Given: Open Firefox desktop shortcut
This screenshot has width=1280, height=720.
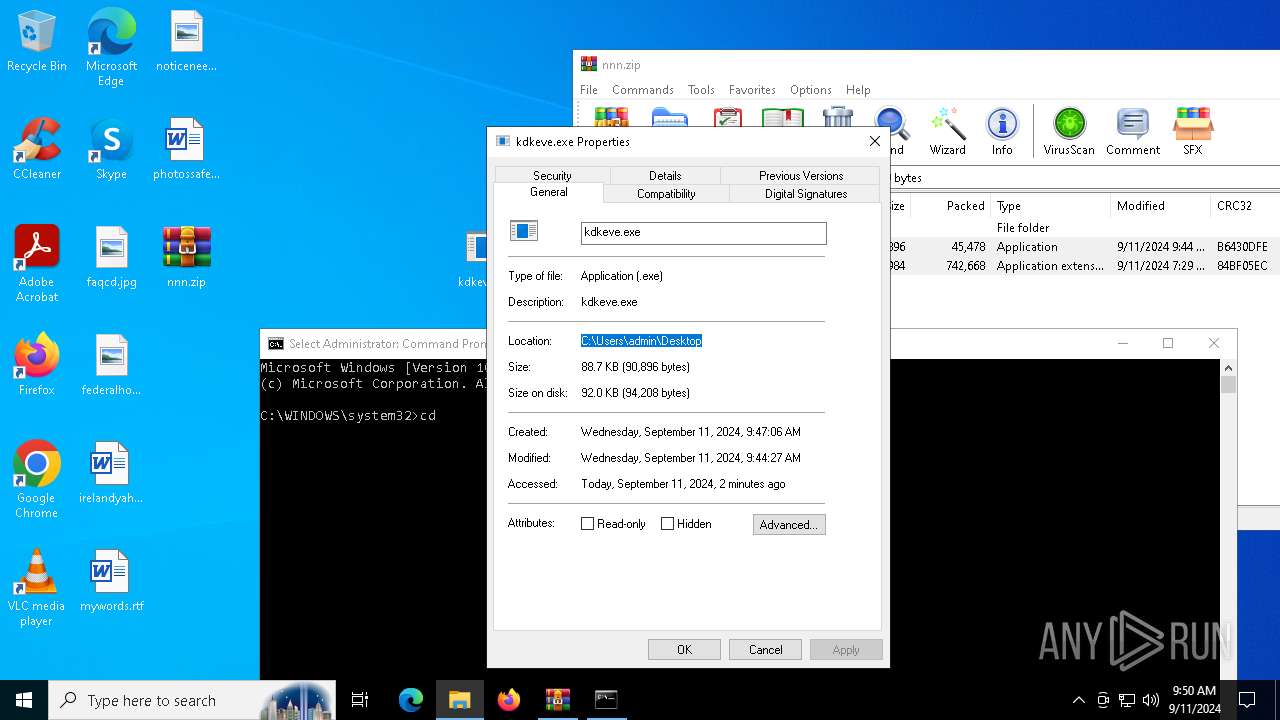Looking at the screenshot, I should [37, 365].
